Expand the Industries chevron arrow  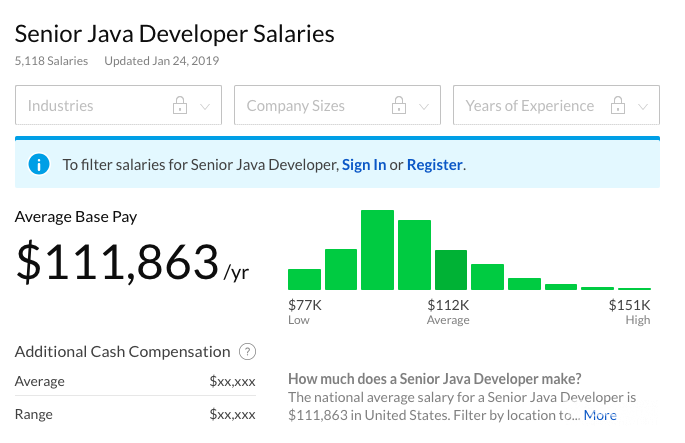(x=206, y=106)
